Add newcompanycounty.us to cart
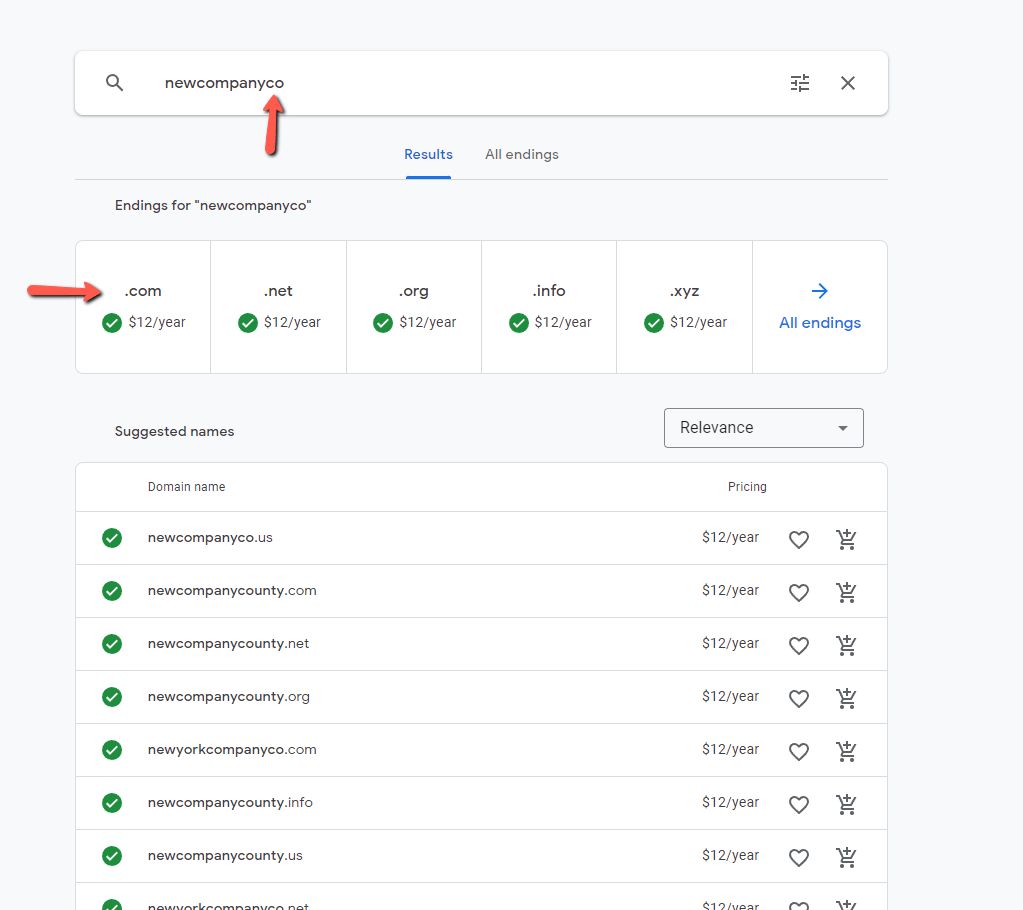Image resolution: width=1023 pixels, height=910 pixels. 846,857
